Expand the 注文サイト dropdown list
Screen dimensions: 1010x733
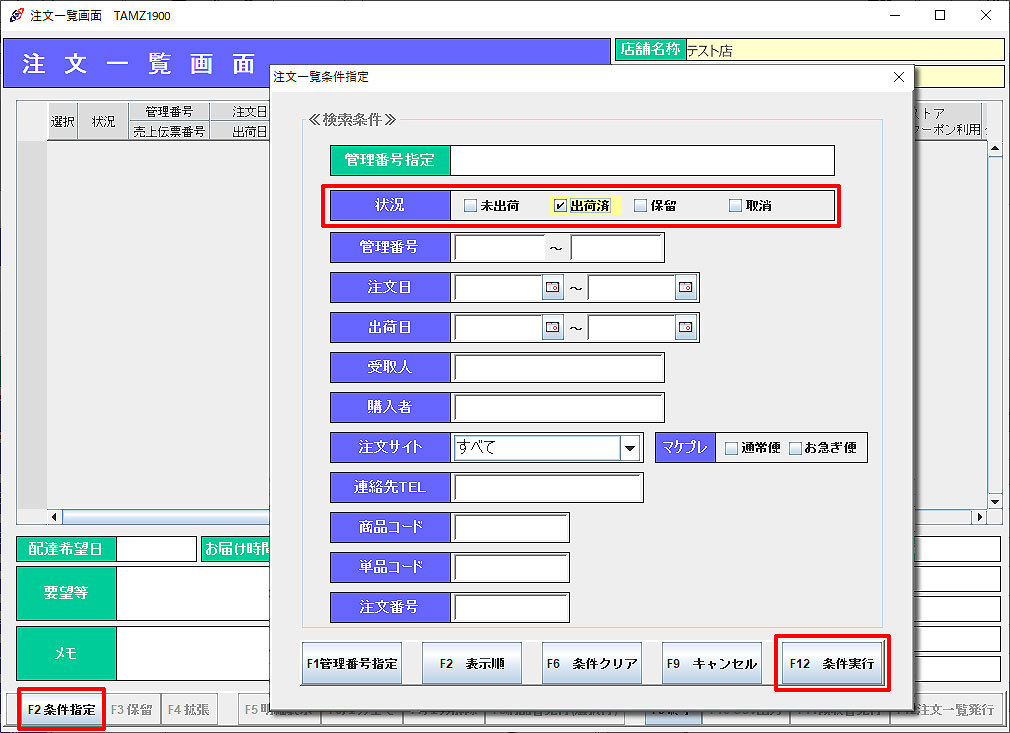click(x=630, y=448)
